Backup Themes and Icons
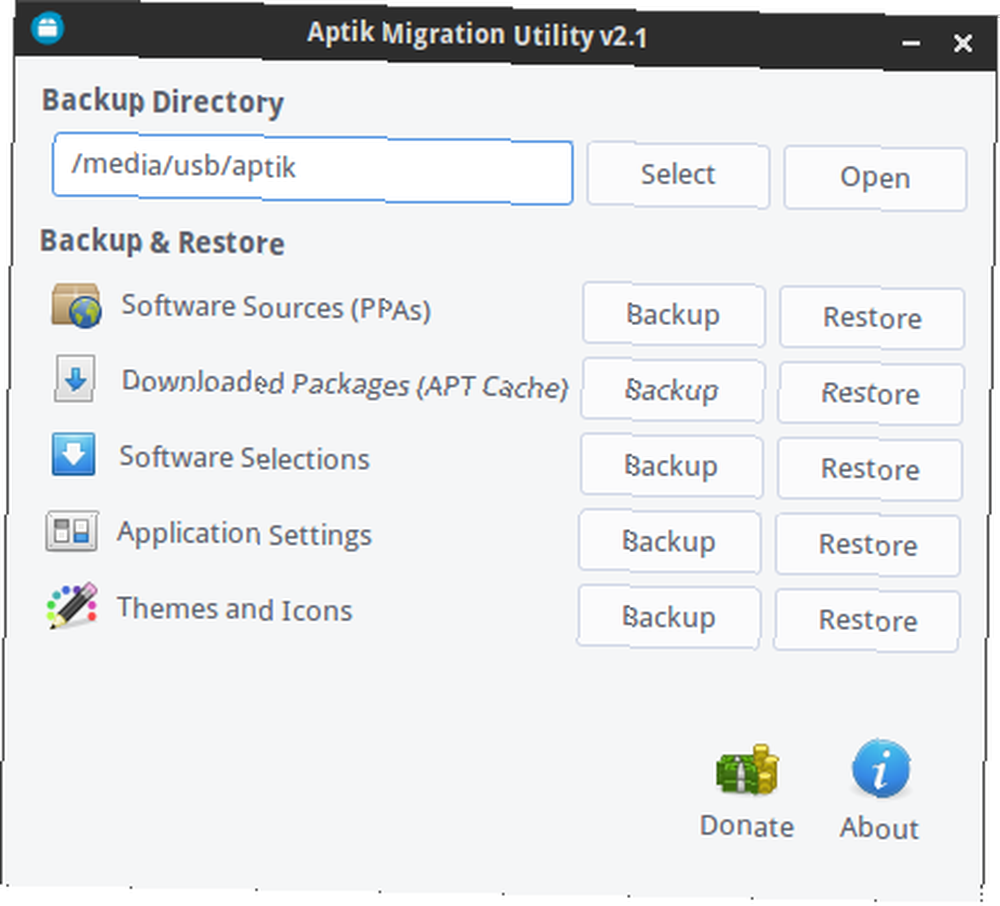Screen dimensions: 1000x906 (668, 618)
